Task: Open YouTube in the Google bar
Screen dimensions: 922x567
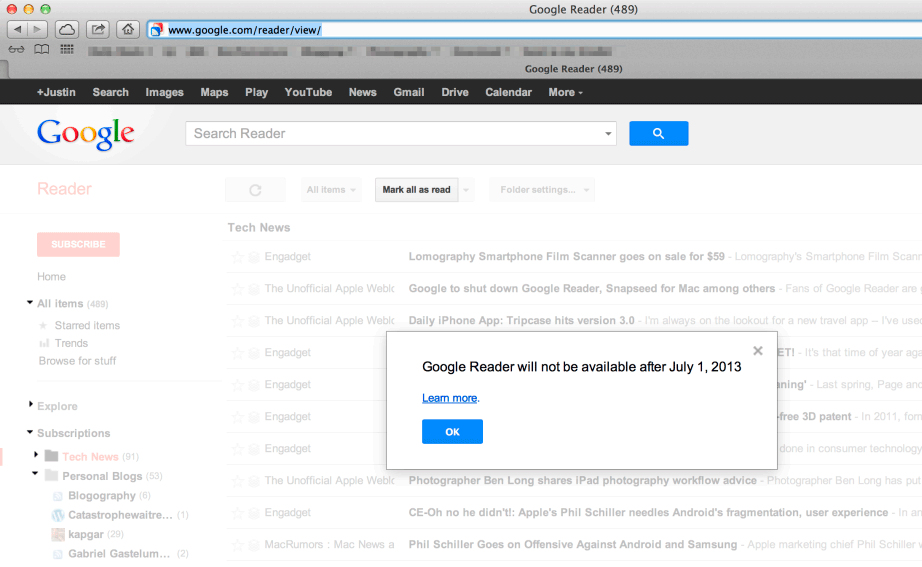Action: 308,92
